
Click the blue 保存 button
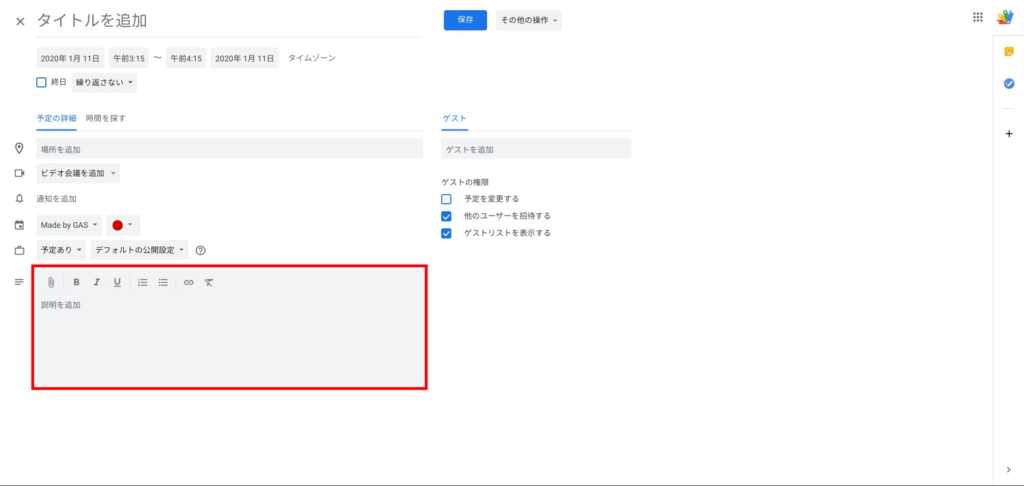click(x=465, y=20)
